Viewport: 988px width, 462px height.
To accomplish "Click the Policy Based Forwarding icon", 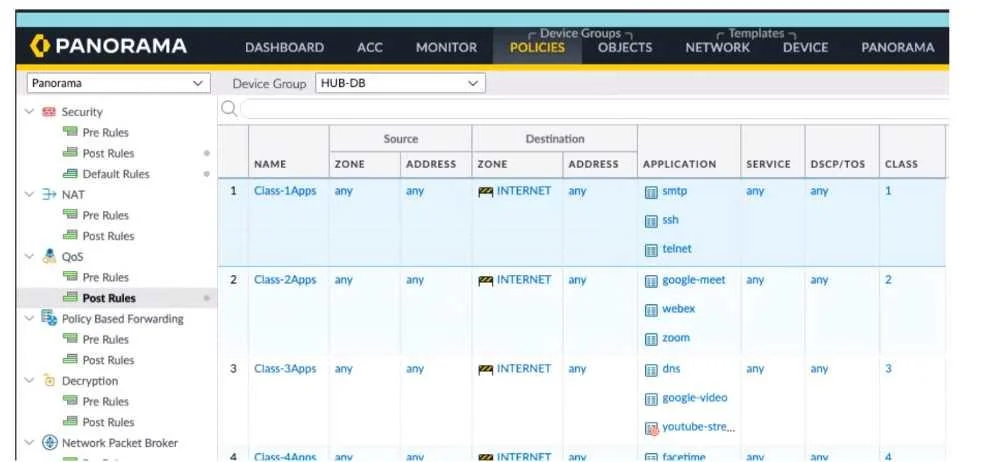I will pyautogui.click(x=49, y=318).
